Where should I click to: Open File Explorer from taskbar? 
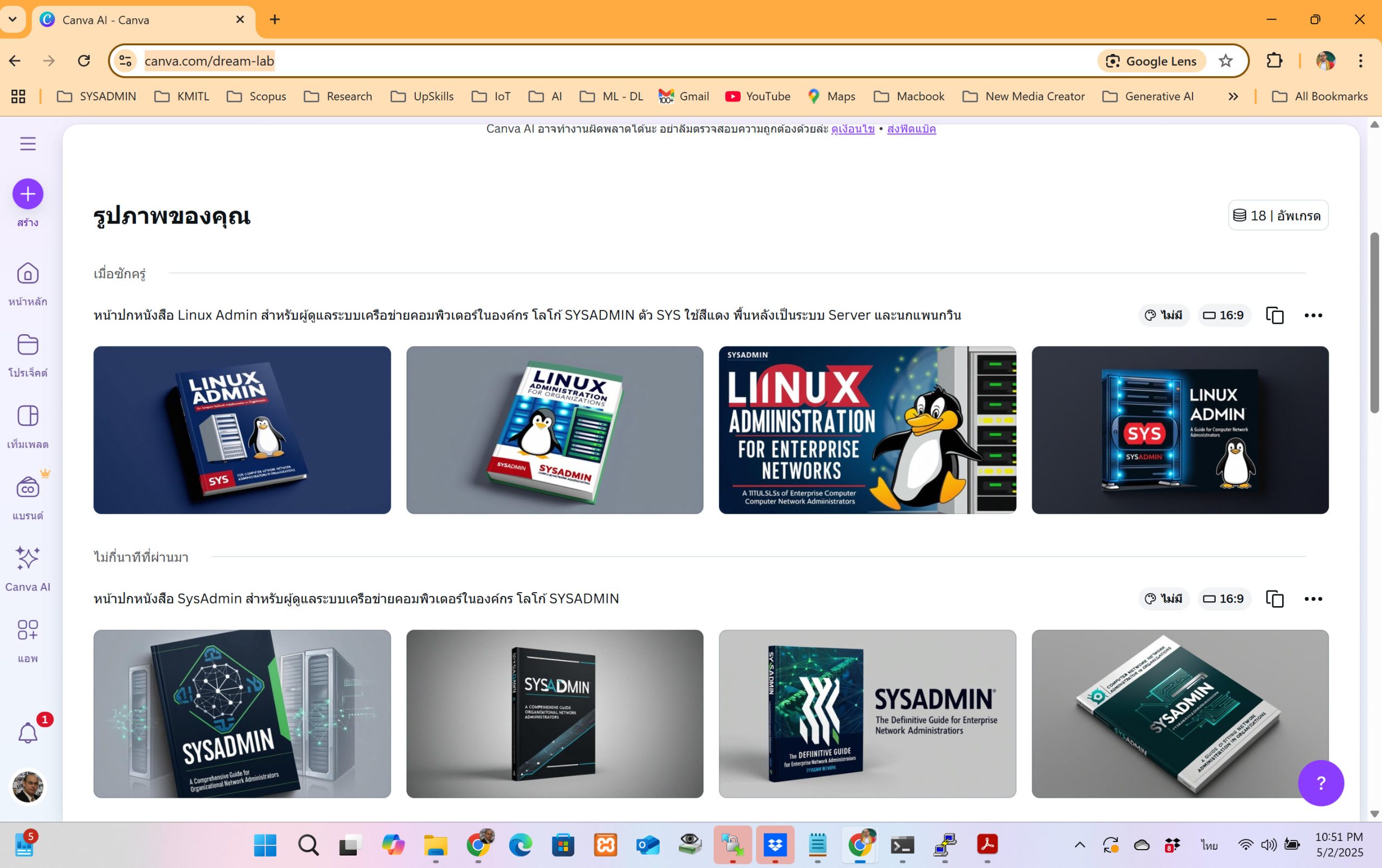click(x=435, y=845)
